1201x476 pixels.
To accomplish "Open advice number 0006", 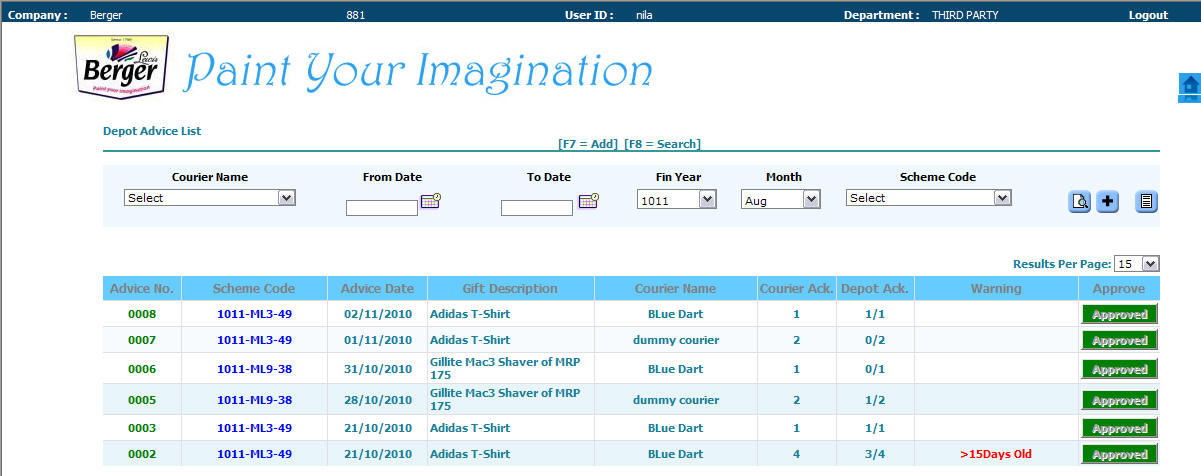I will tap(142, 369).
